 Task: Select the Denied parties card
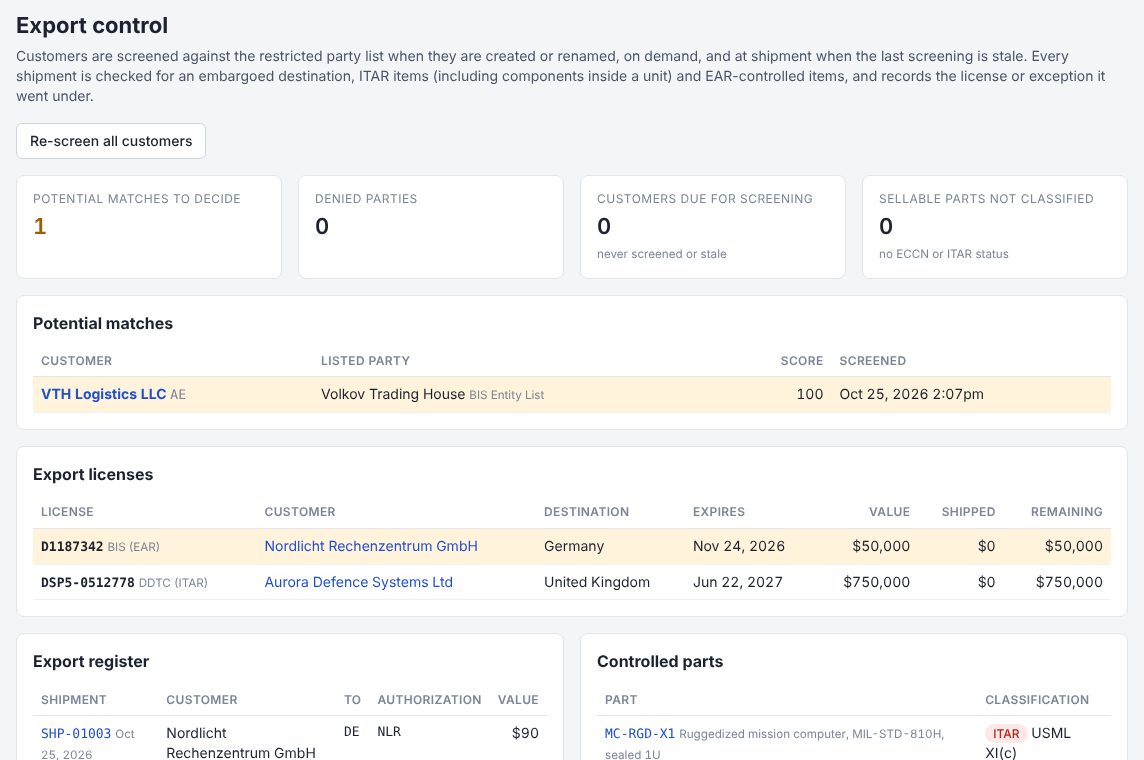tap(430, 227)
